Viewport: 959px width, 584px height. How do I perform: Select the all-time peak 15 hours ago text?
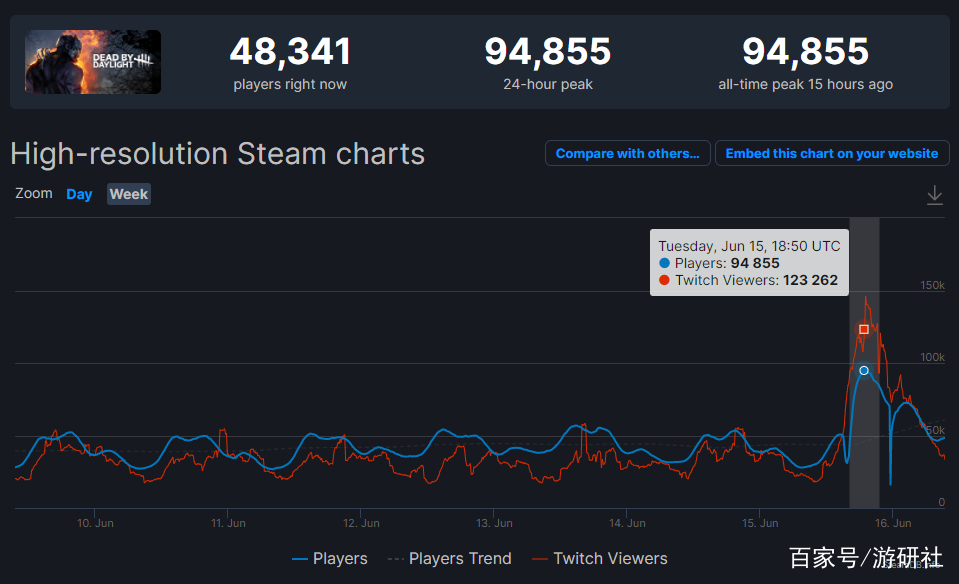click(x=805, y=84)
